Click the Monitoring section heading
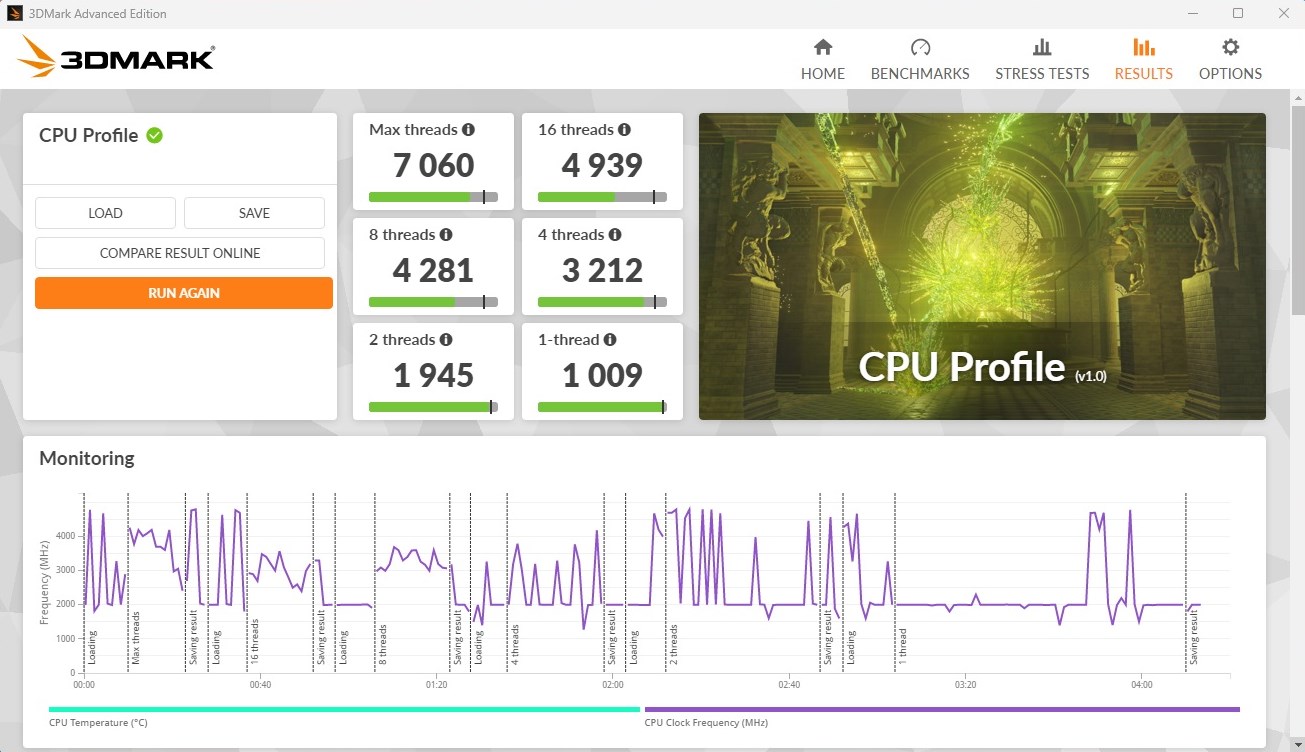 [x=87, y=459]
